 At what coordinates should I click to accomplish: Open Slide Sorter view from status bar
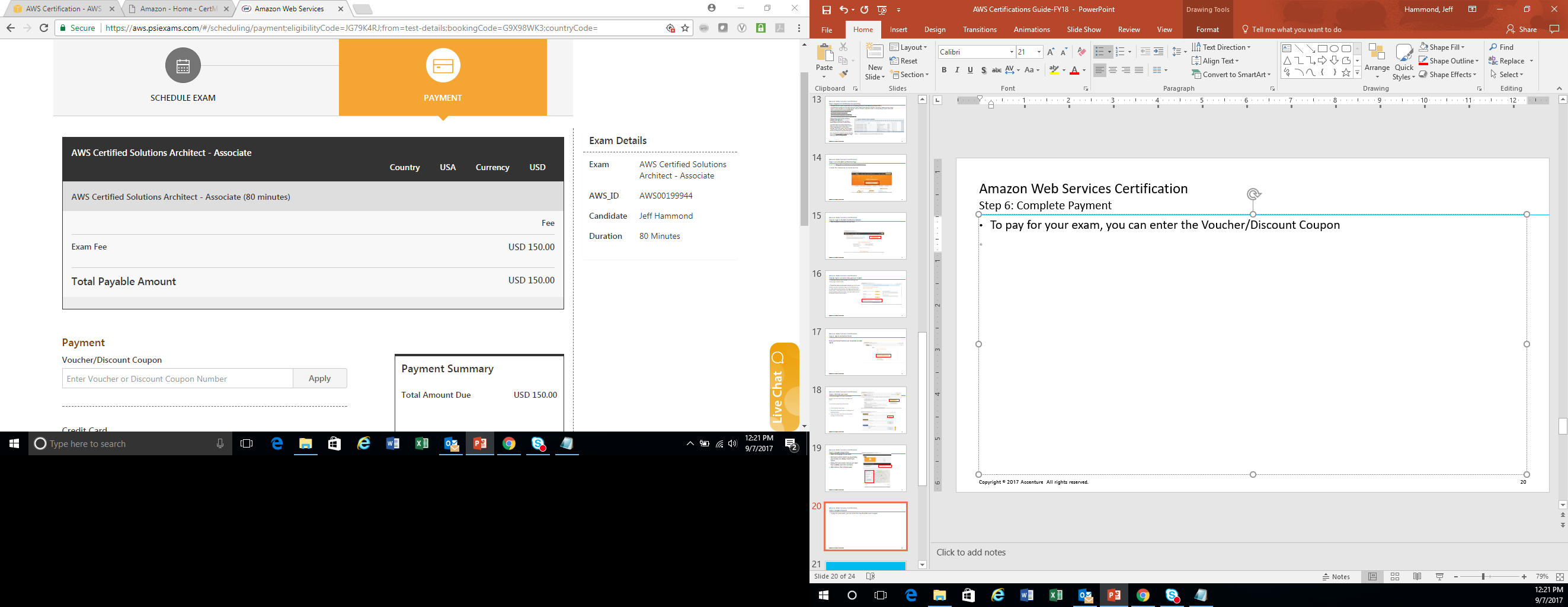(x=1394, y=577)
